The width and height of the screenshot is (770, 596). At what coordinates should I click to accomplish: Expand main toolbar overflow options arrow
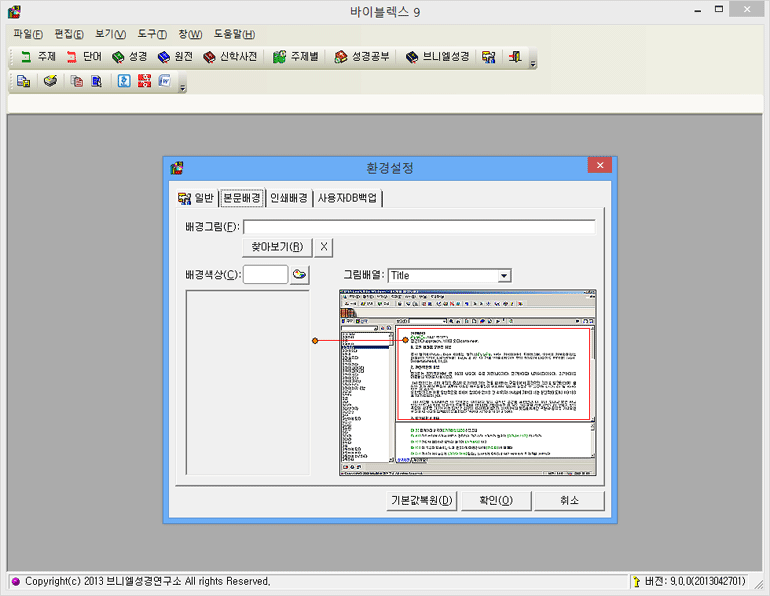[533, 63]
